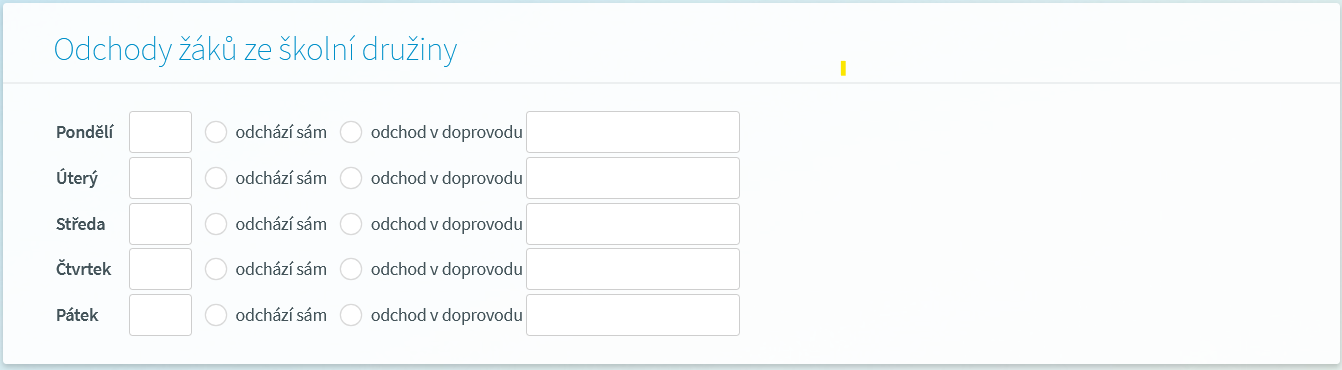Focus the Pondělí escort name field
Image resolution: width=1342 pixels, height=370 pixels.
click(x=633, y=132)
